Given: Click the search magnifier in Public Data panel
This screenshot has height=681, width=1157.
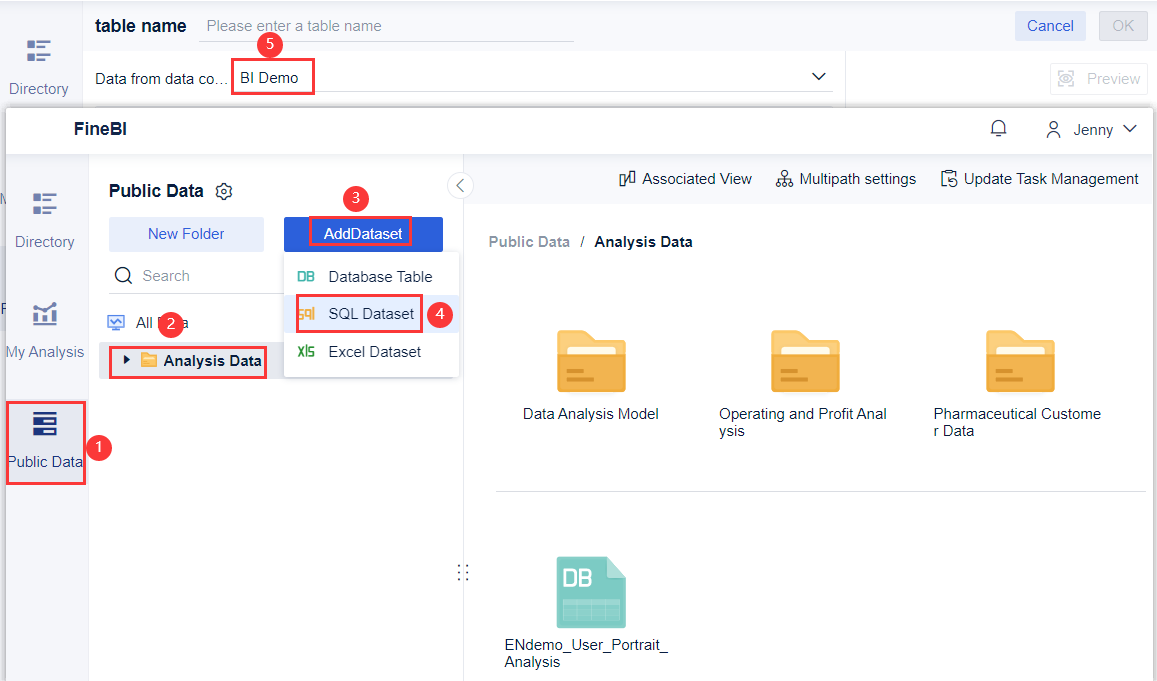Looking at the screenshot, I should (x=122, y=275).
